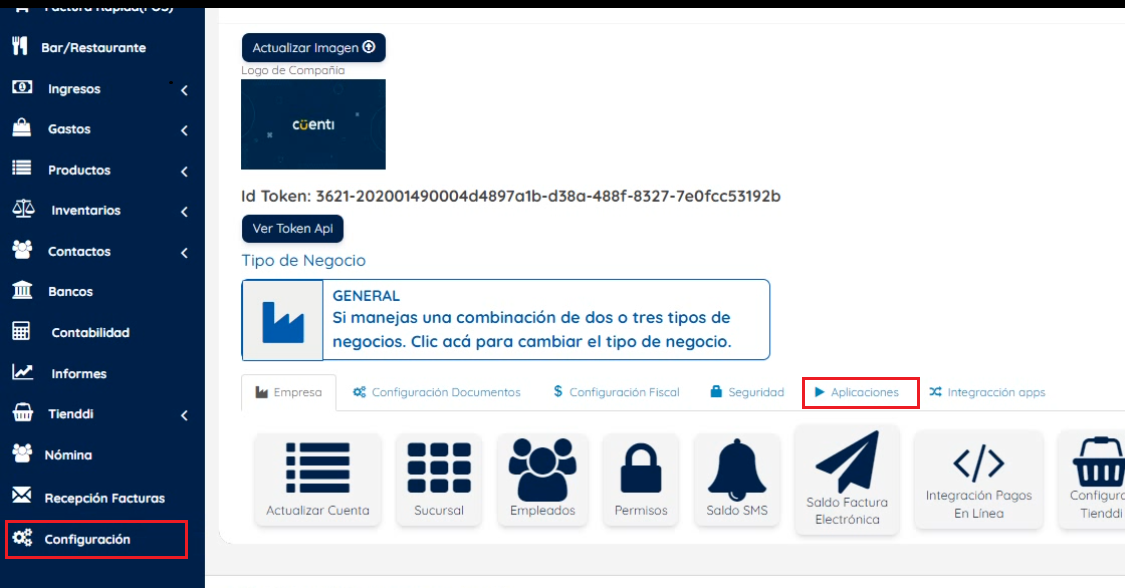Expand the Tienddi submenu chevron

click(x=184, y=415)
